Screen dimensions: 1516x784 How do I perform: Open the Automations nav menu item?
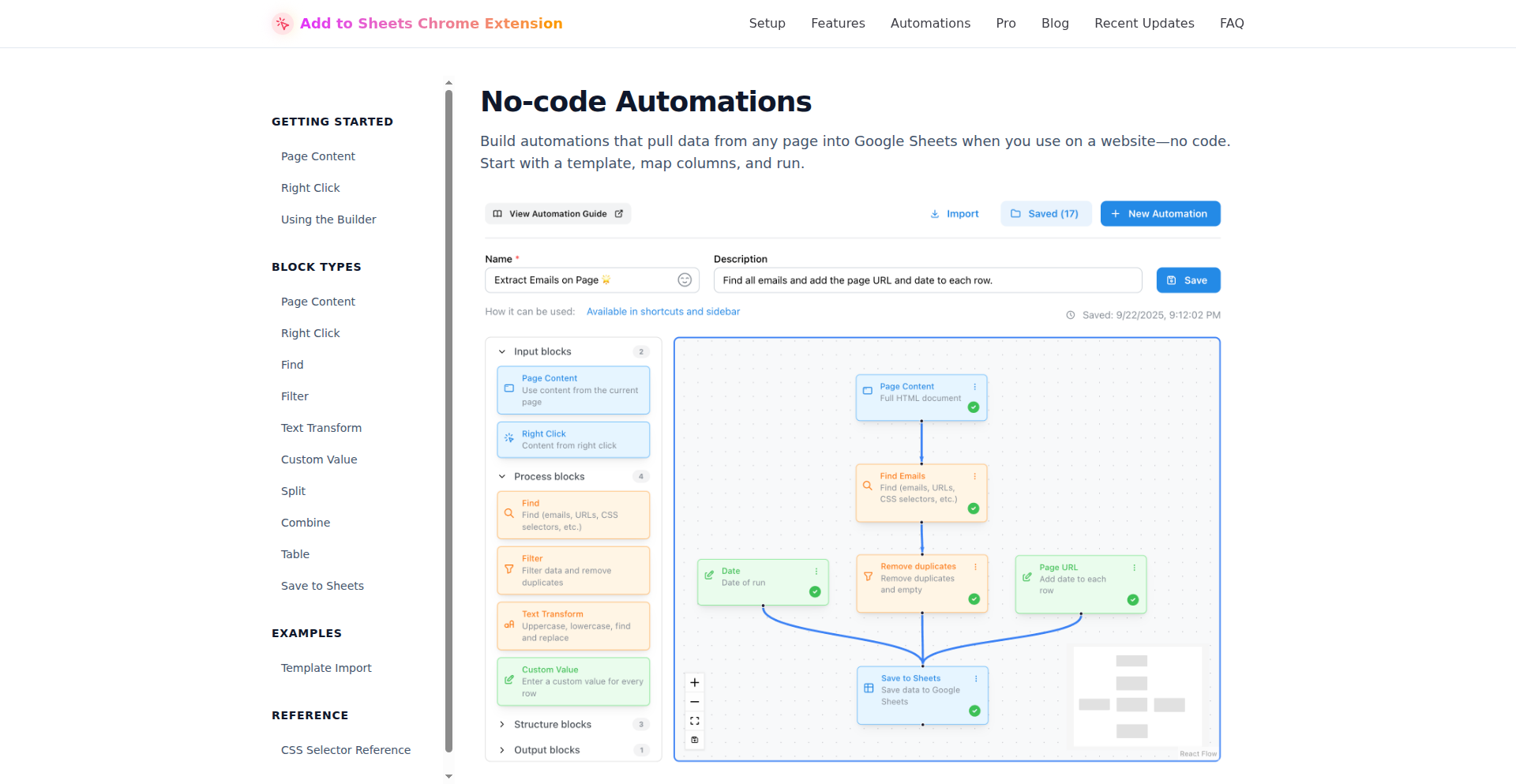pos(930,24)
